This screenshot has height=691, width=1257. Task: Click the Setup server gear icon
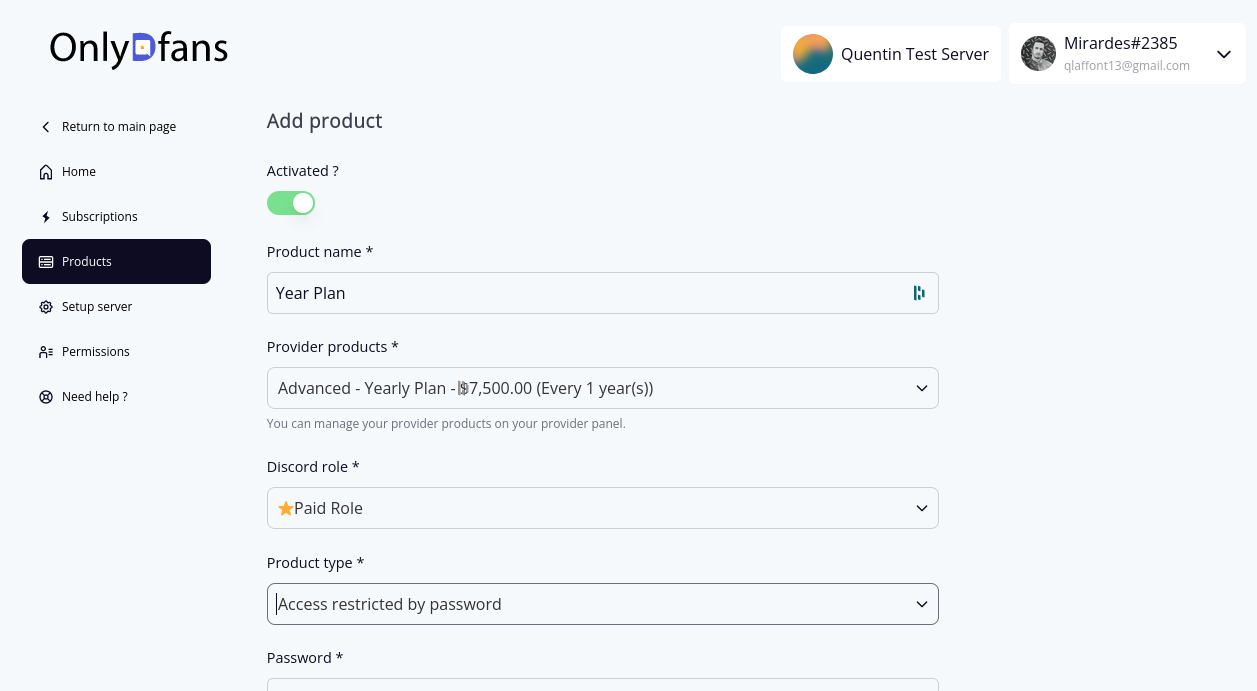[x=46, y=307]
